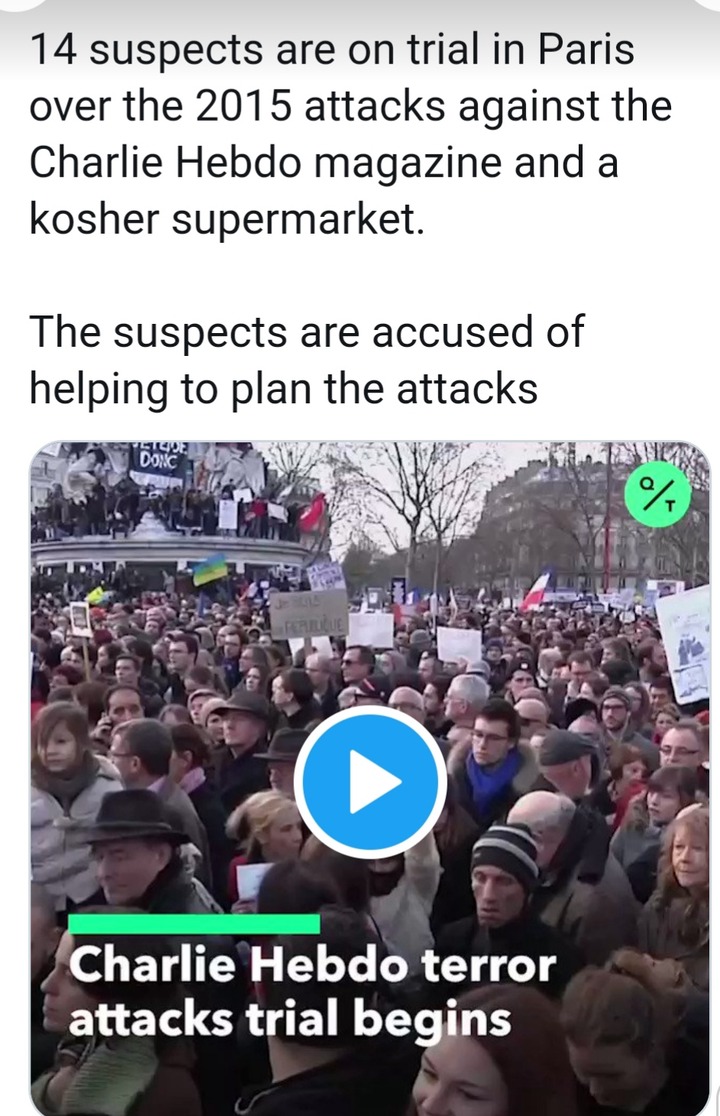This screenshot has width=720, height=1116.
Task: Play the Charlie Hebdo trial video
Action: [x=370, y=781]
